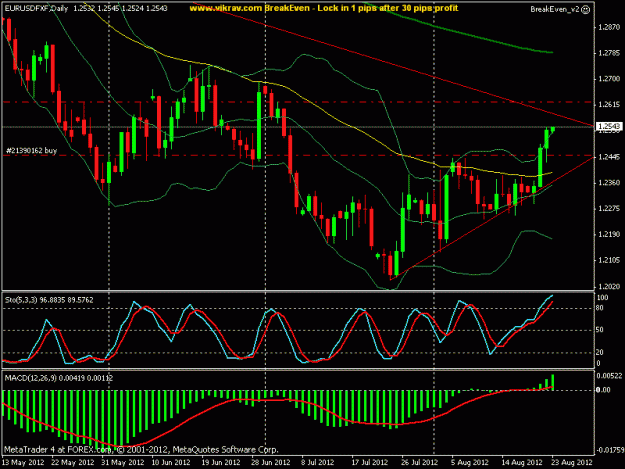Click the 1.2105 price scale value

[x=609, y=260]
